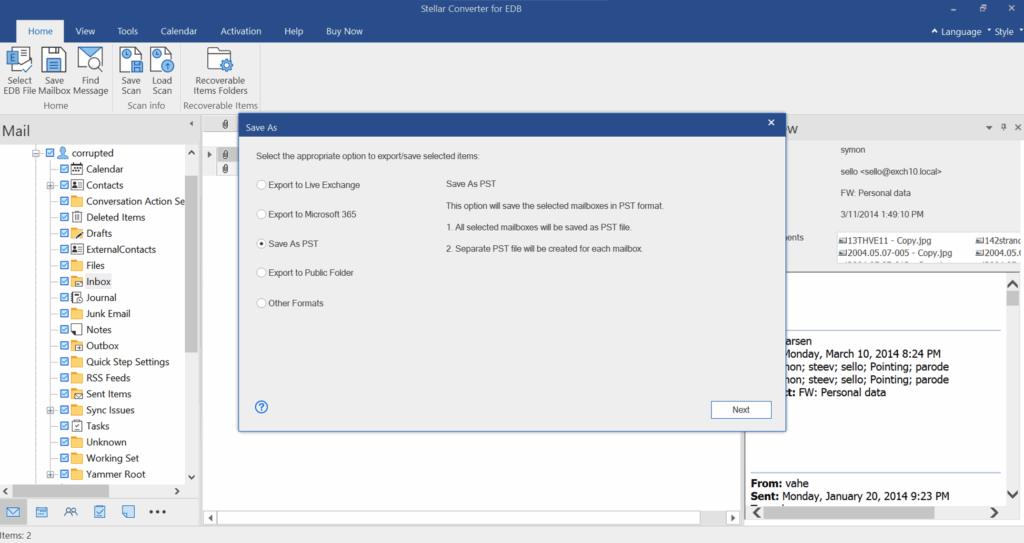Click the mail folder tree vertical scrollbar
Viewport: 1024px width, 543px height.
click(191, 264)
